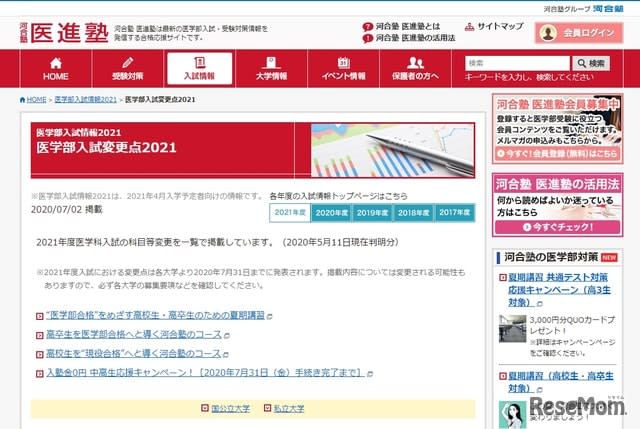Select the 2017年度 year tab

455,213
